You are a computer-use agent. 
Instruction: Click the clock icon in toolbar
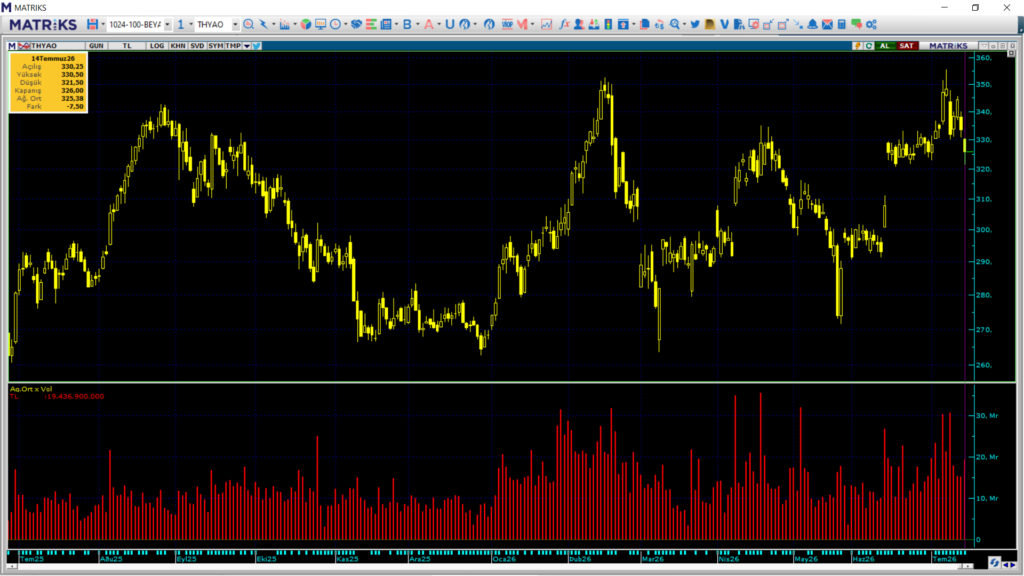pyautogui.click(x=336, y=24)
